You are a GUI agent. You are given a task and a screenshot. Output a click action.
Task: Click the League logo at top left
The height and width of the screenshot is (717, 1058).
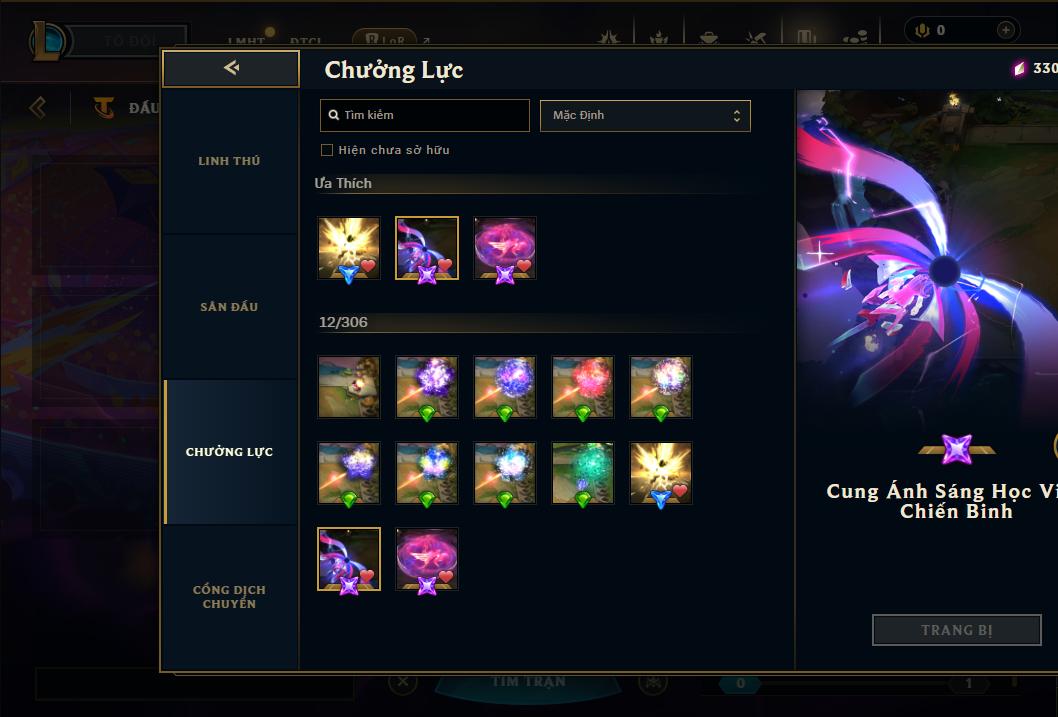coord(47,40)
